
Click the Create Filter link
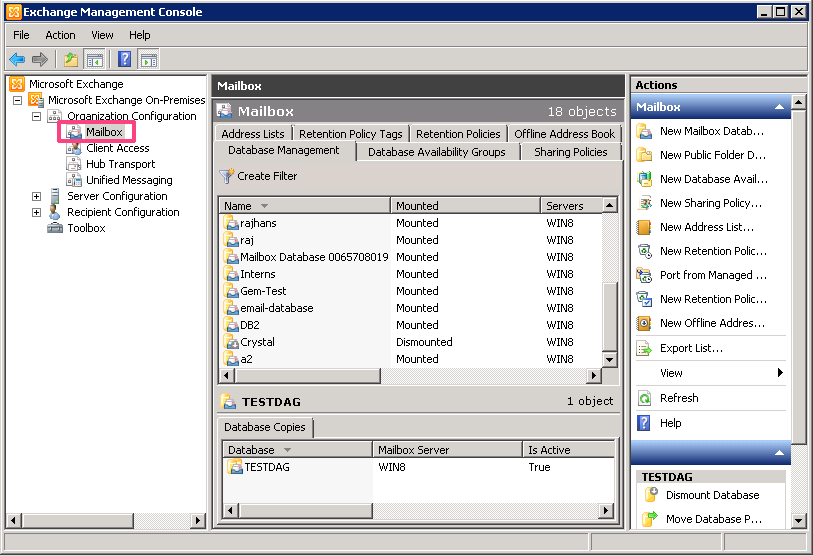[x=267, y=176]
